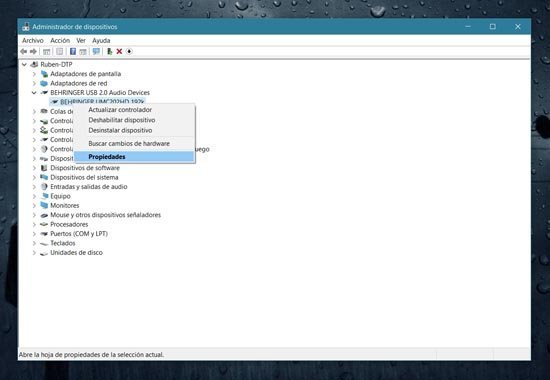This screenshot has height=380, width=550.
Task: Choose Deshabilitar dispositivo from the context menu
Action: 134,120
